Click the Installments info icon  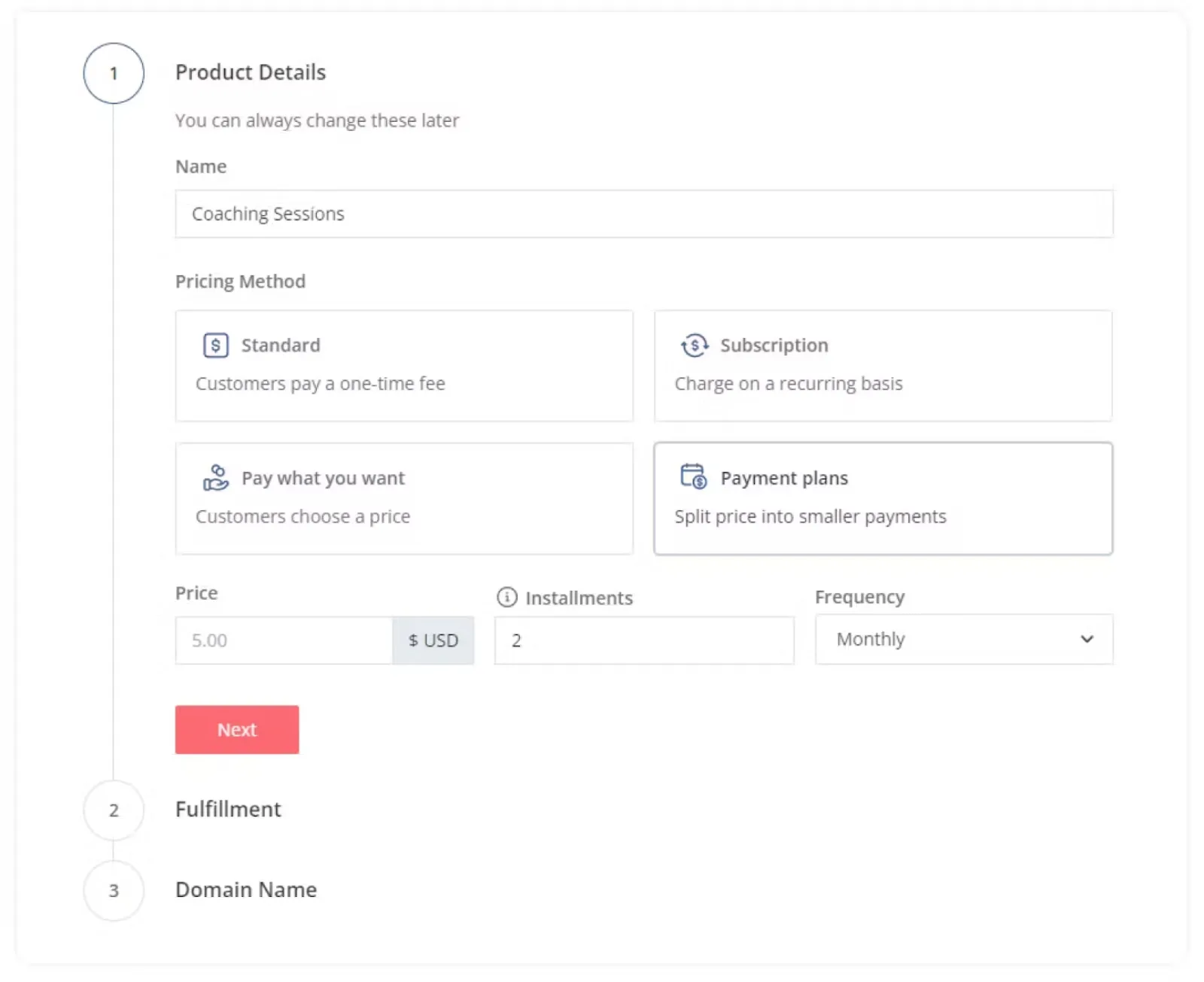pos(507,597)
